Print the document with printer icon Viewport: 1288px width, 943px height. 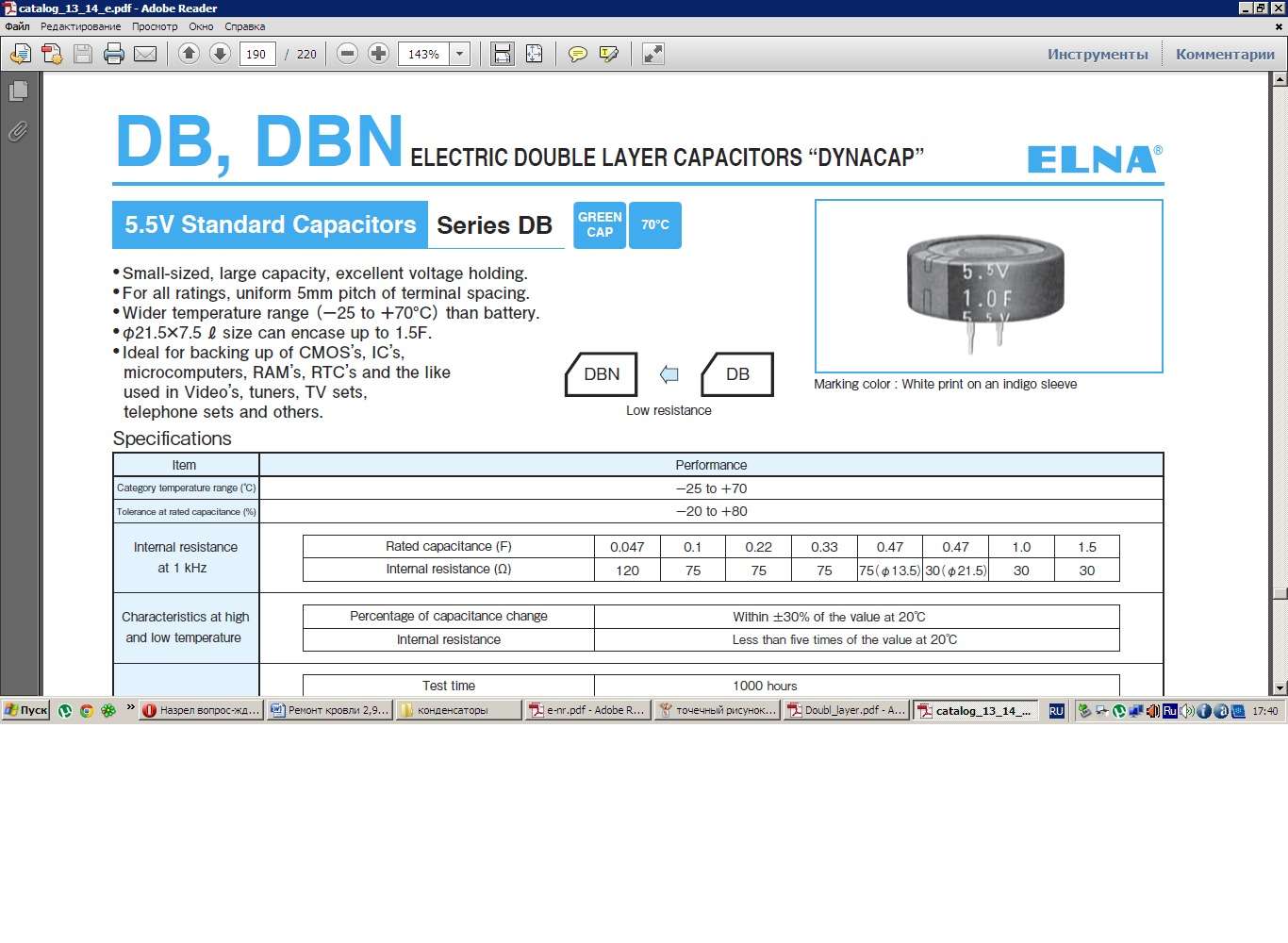pyautogui.click(x=114, y=54)
